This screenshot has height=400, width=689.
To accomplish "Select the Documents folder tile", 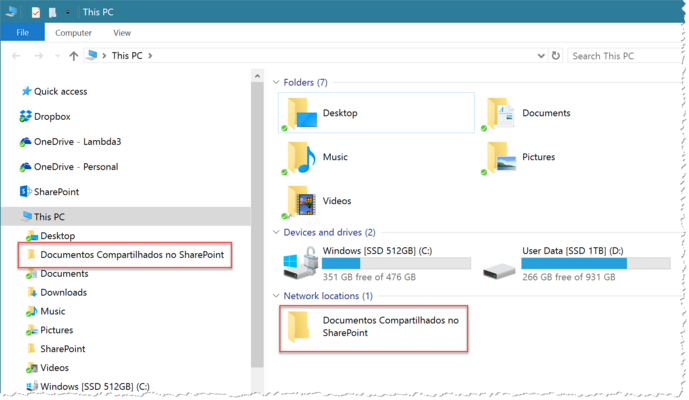I will pos(527,113).
